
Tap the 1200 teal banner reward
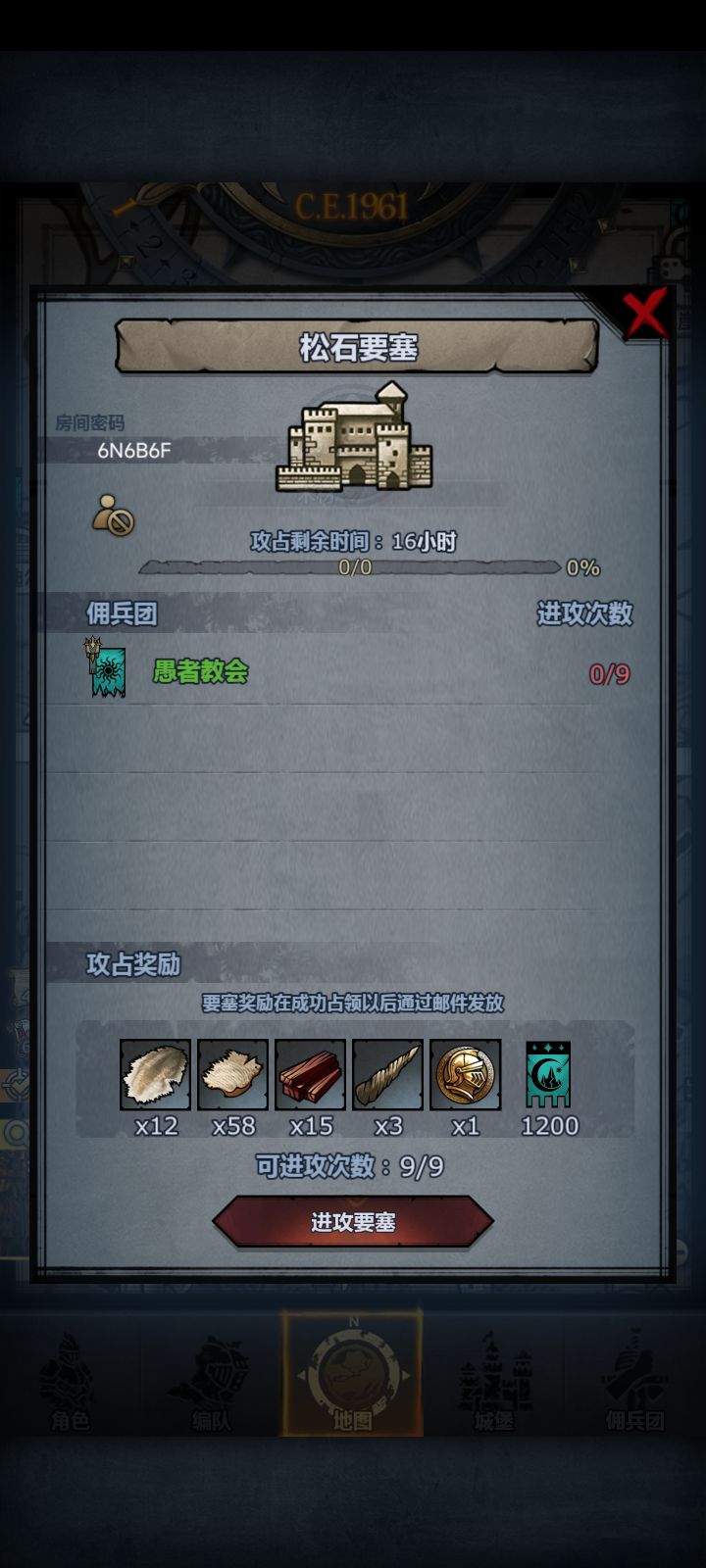click(548, 1075)
